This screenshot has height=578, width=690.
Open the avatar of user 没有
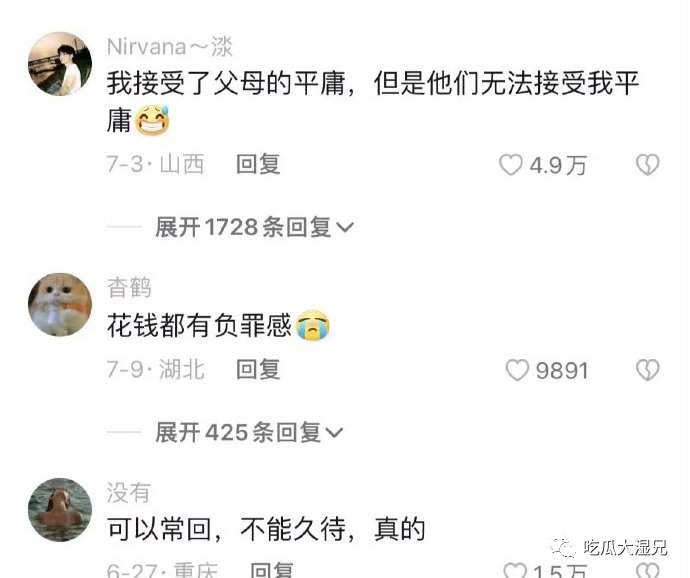coord(60,510)
